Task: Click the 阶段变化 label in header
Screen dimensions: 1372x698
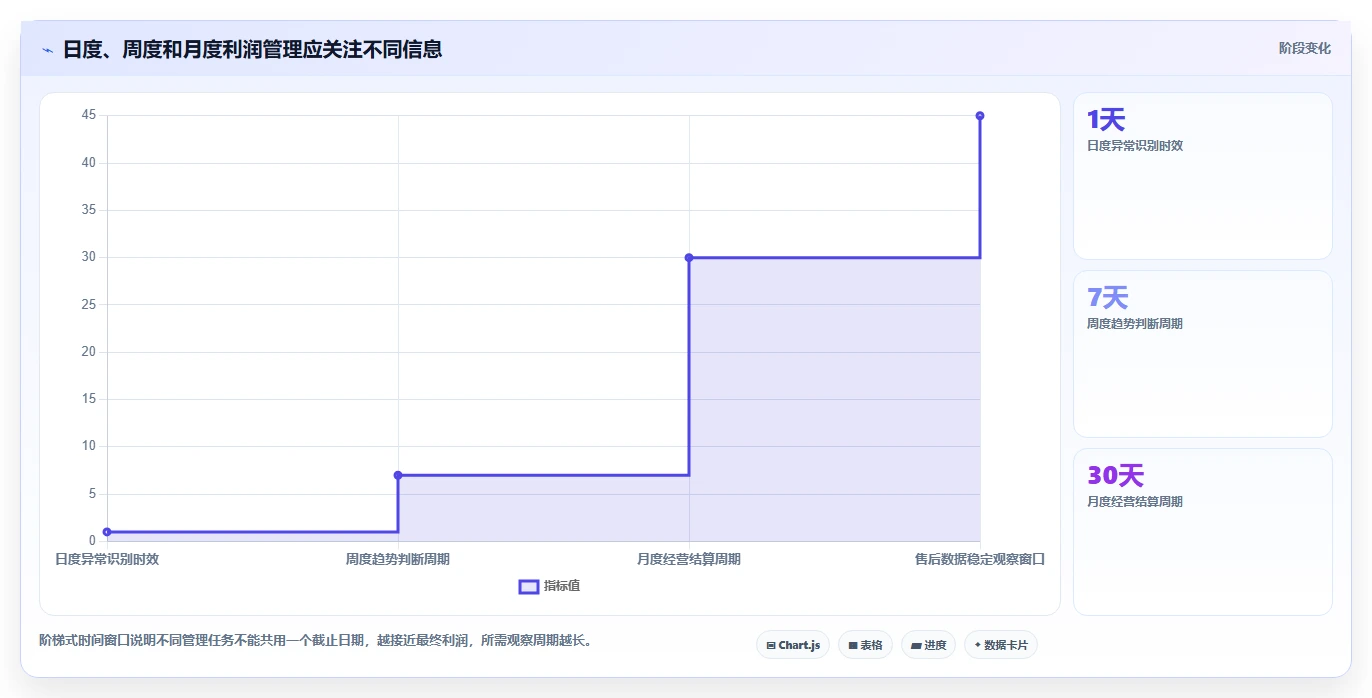Action: [x=1304, y=48]
